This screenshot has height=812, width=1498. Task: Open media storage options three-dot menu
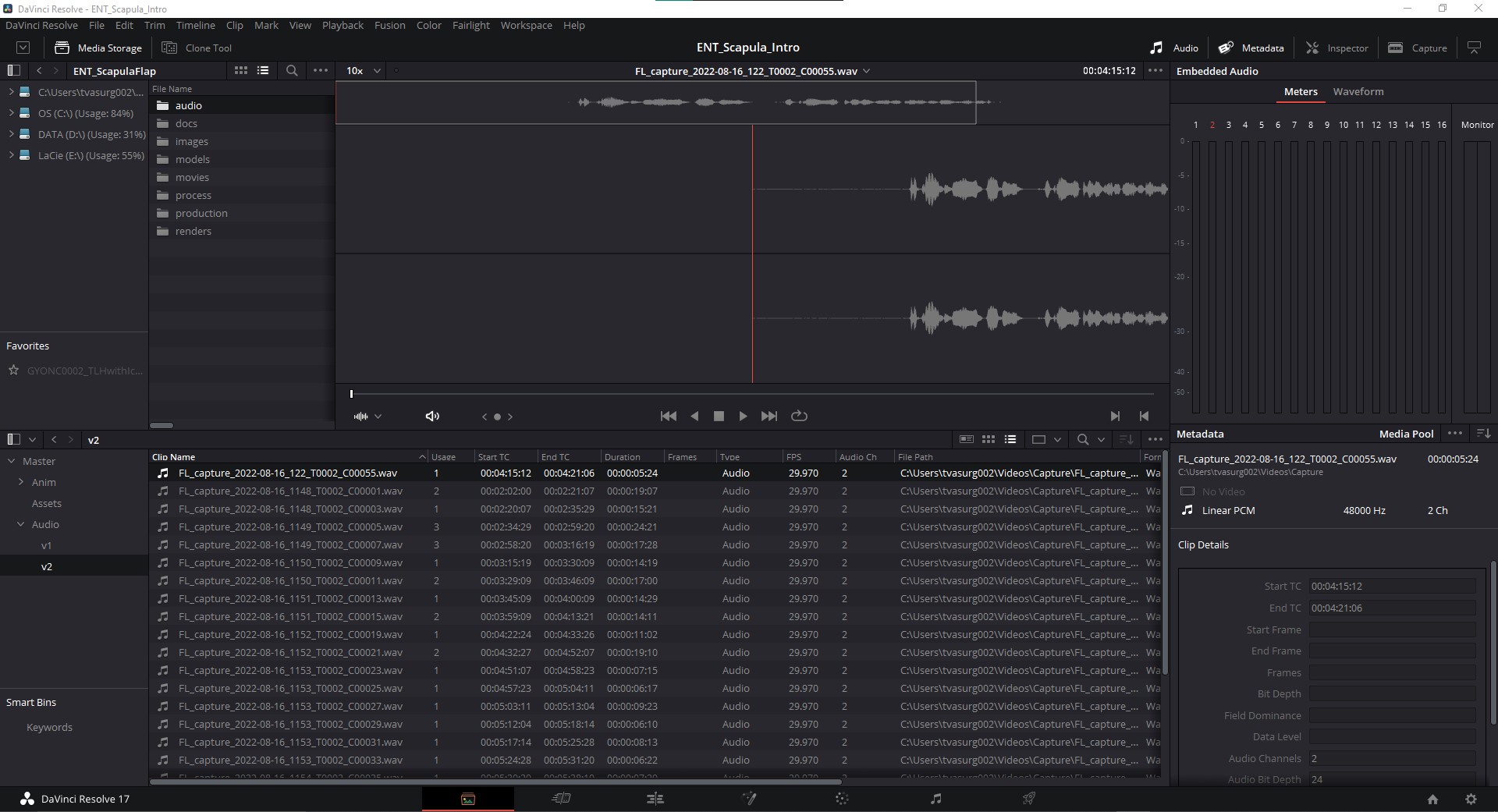coord(321,70)
